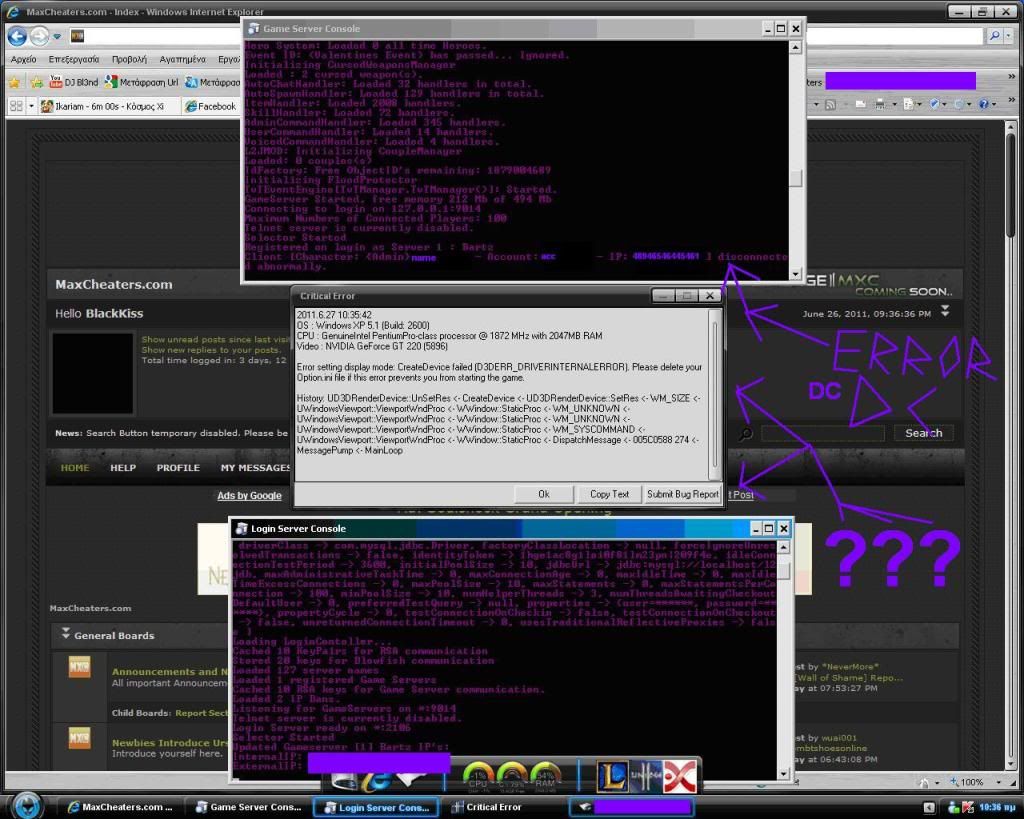
Task: Open the Αρχείο menu
Action: 23,59
